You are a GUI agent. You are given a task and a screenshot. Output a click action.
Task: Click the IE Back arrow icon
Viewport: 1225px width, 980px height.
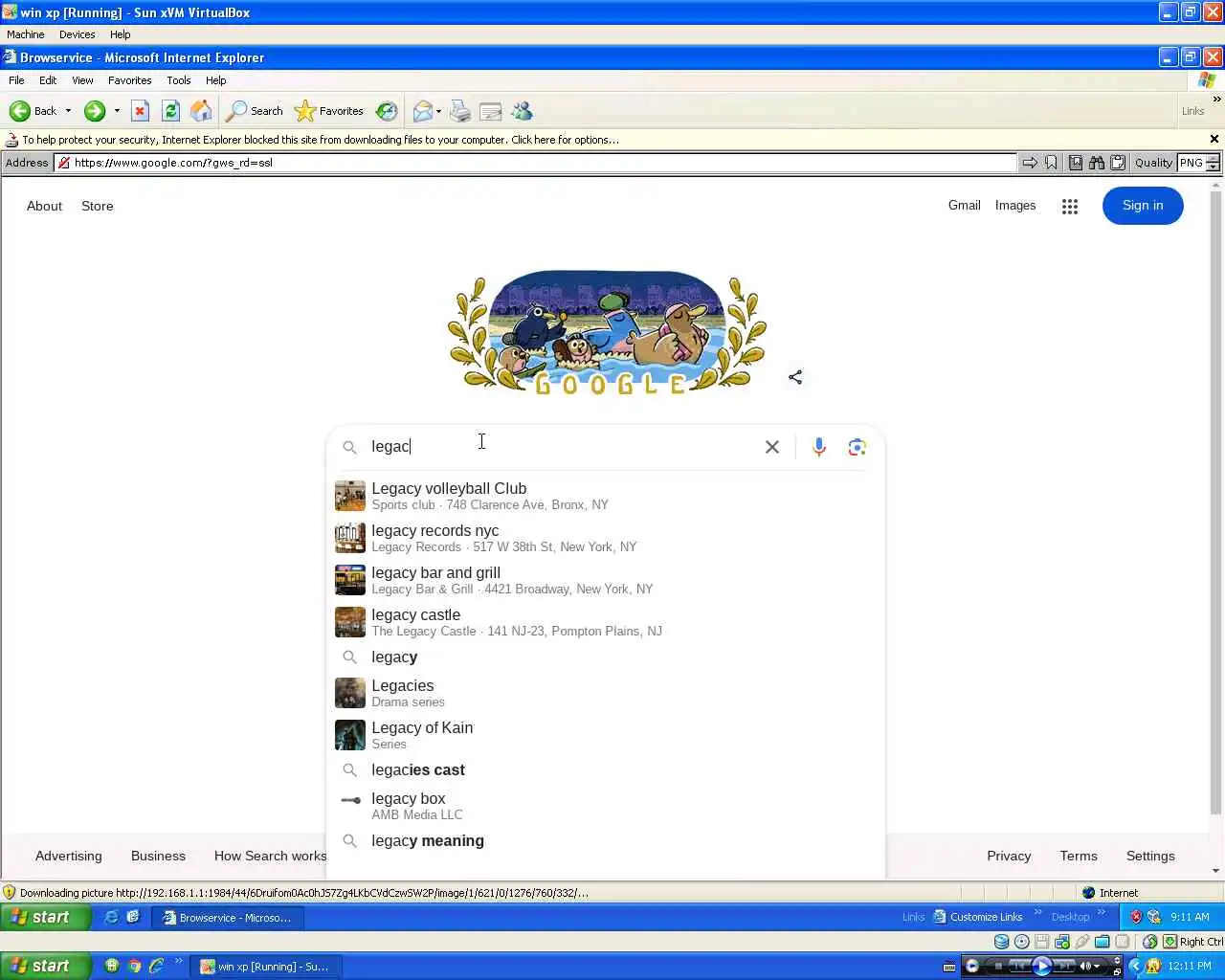pos(20,111)
